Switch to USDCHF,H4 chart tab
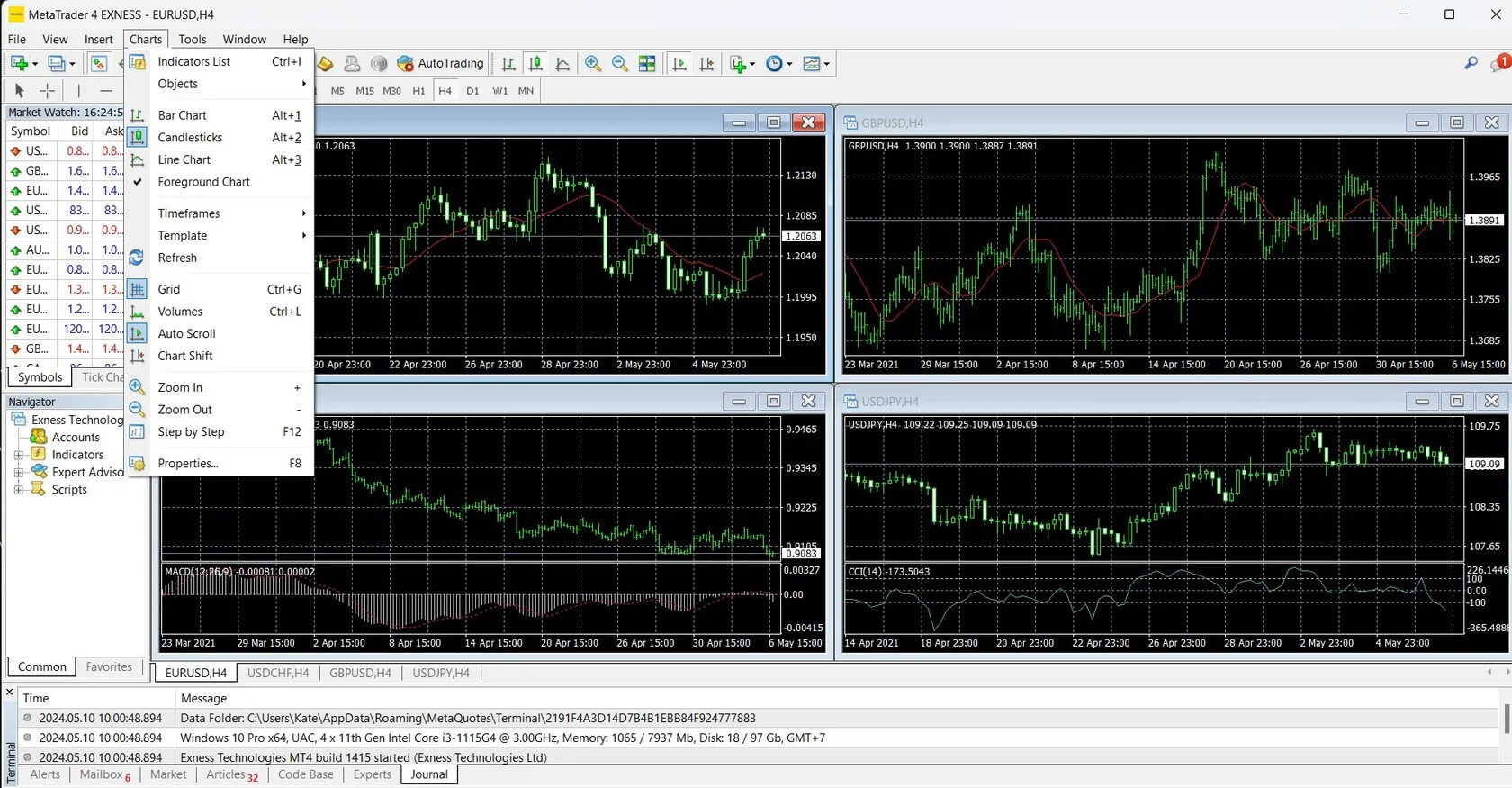 click(x=278, y=673)
